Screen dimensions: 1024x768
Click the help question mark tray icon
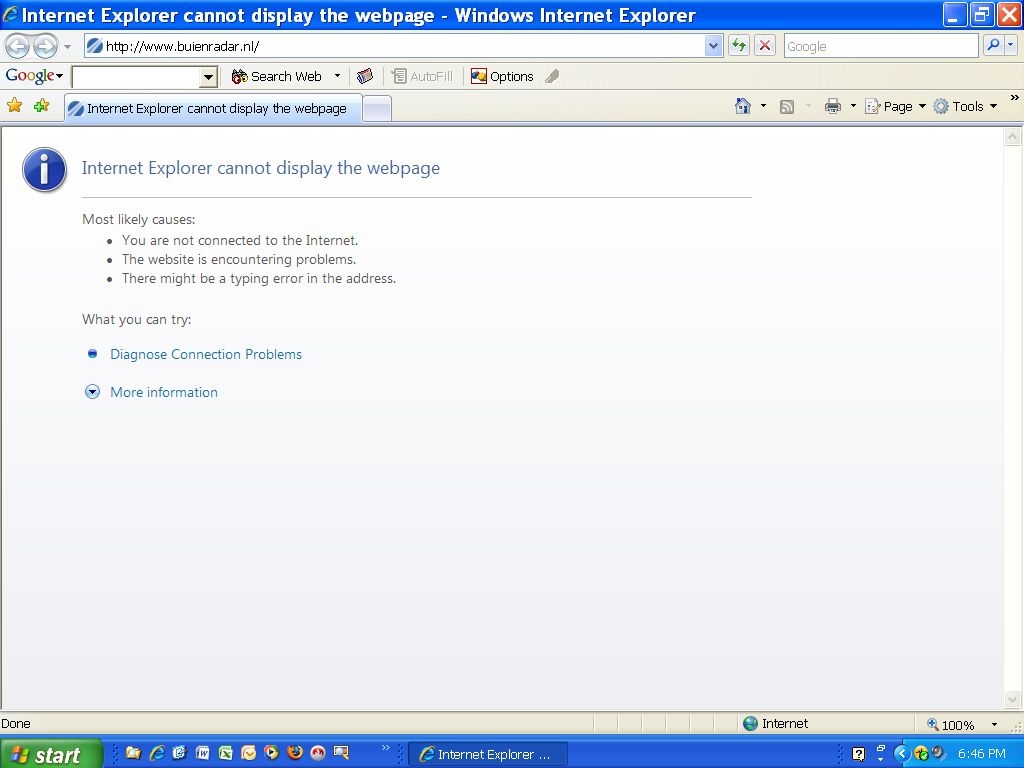[x=859, y=754]
